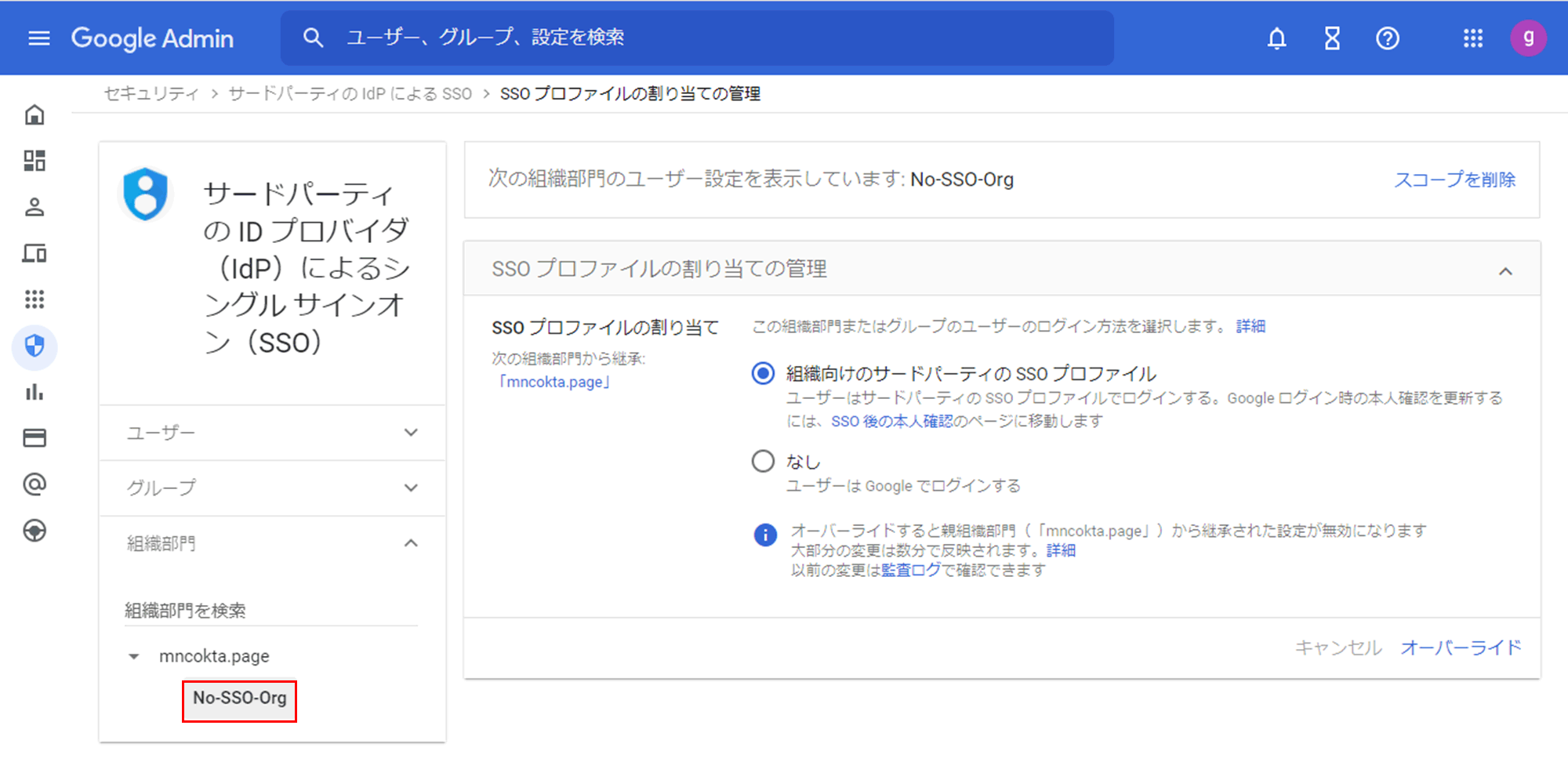Select third-party SSO profile radio
The height and width of the screenshot is (758, 1568).
pyautogui.click(x=763, y=373)
